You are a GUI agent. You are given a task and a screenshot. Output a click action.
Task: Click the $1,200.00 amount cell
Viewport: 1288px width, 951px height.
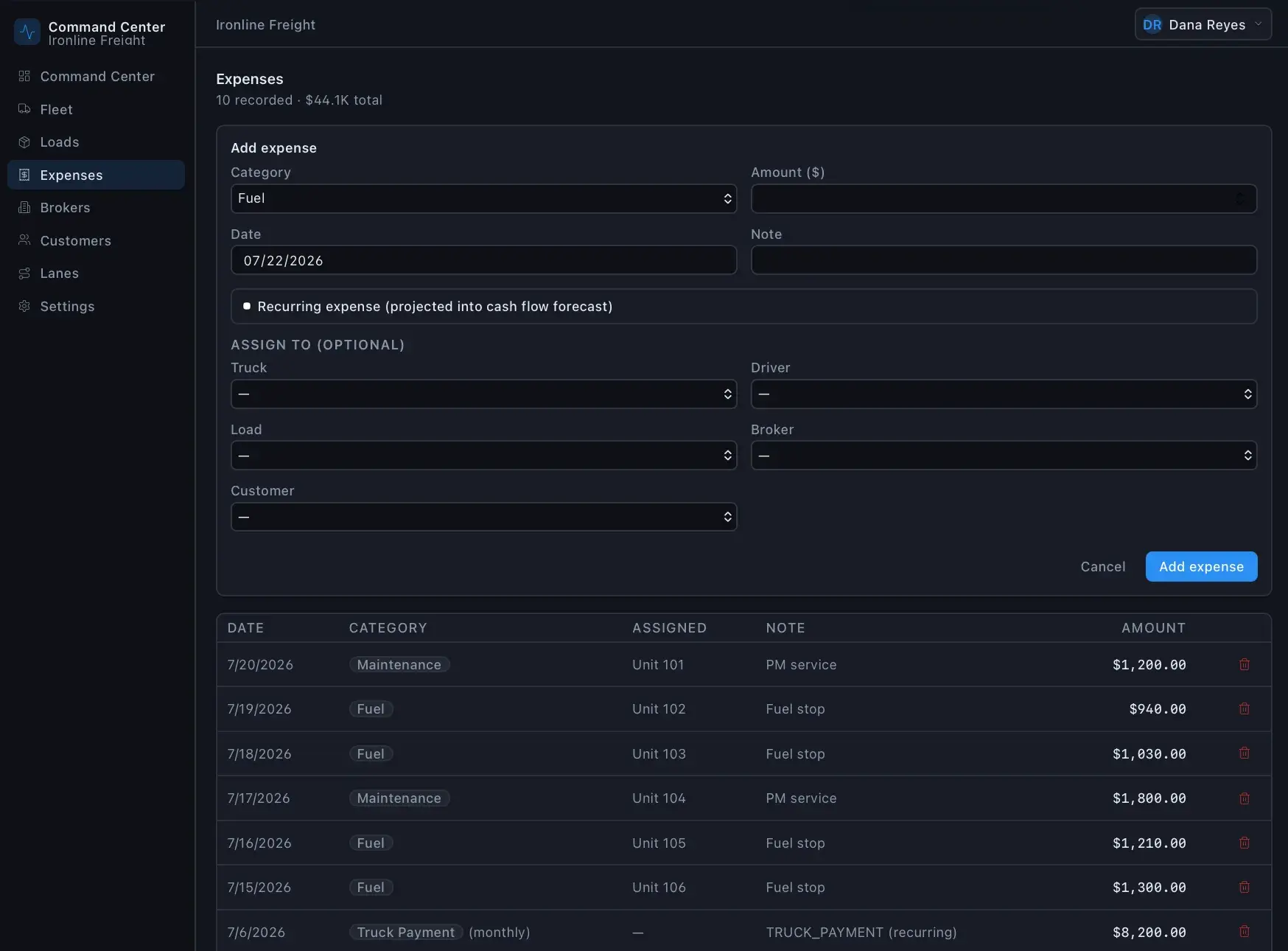tap(1149, 664)
